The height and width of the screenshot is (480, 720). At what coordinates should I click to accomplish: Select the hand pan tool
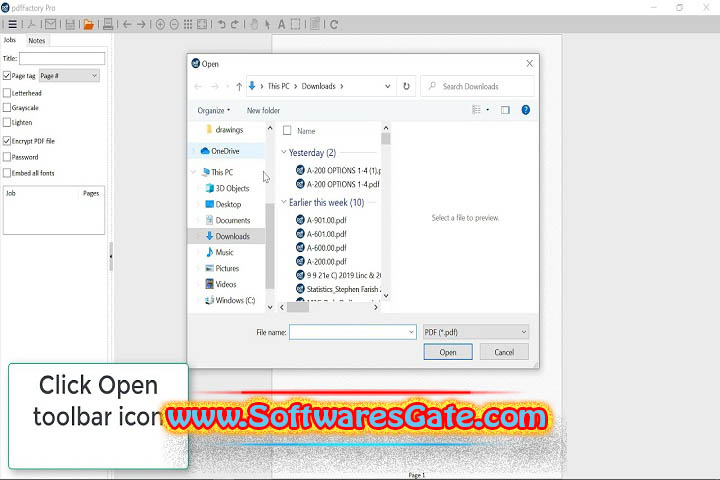[x=254, y=24]
